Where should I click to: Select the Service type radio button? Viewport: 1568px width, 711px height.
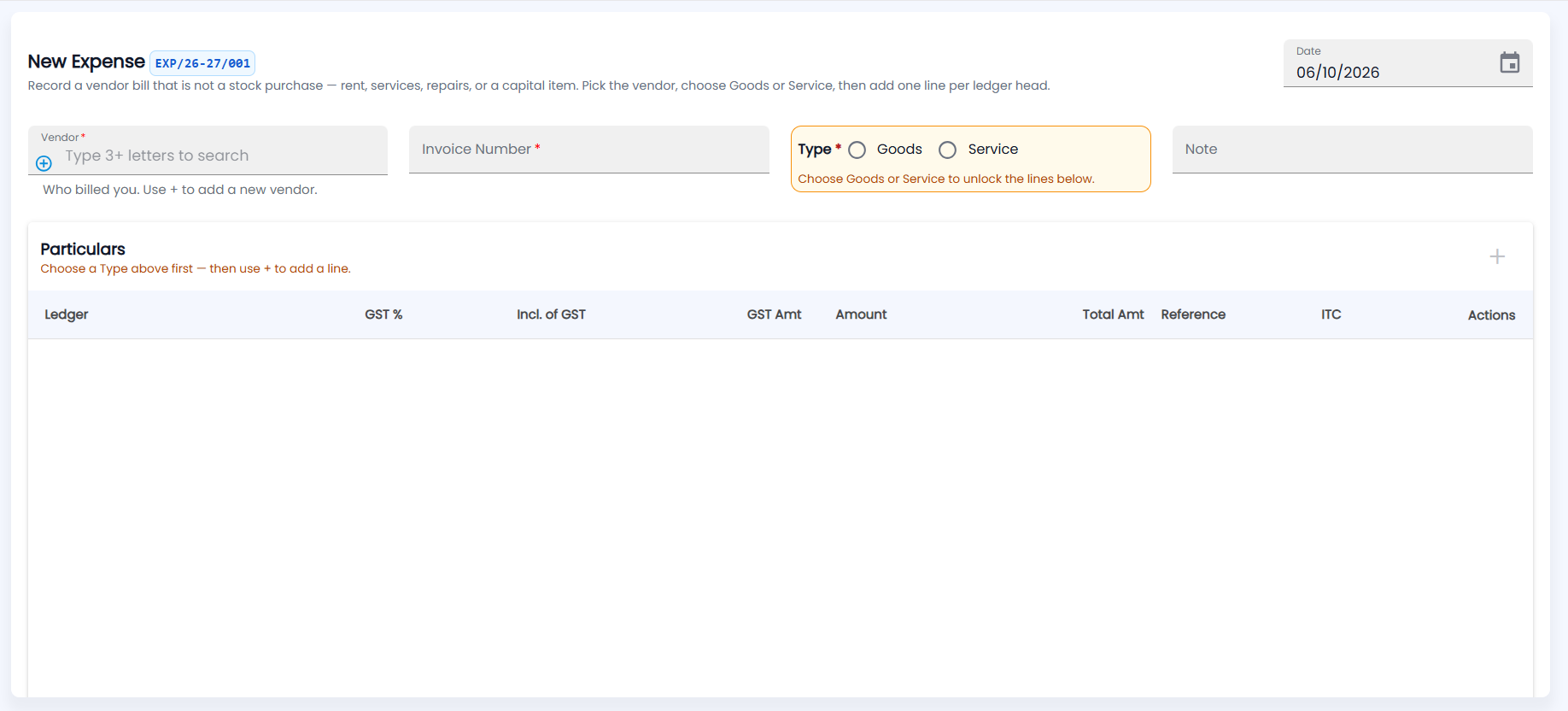click(x=947, y=150)
